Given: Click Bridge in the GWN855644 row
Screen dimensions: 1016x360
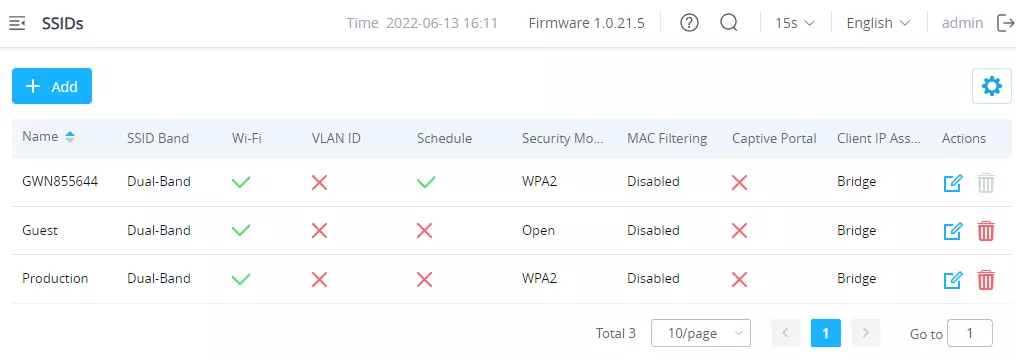Looking at the screenshot, I should (x=857, y=181).
